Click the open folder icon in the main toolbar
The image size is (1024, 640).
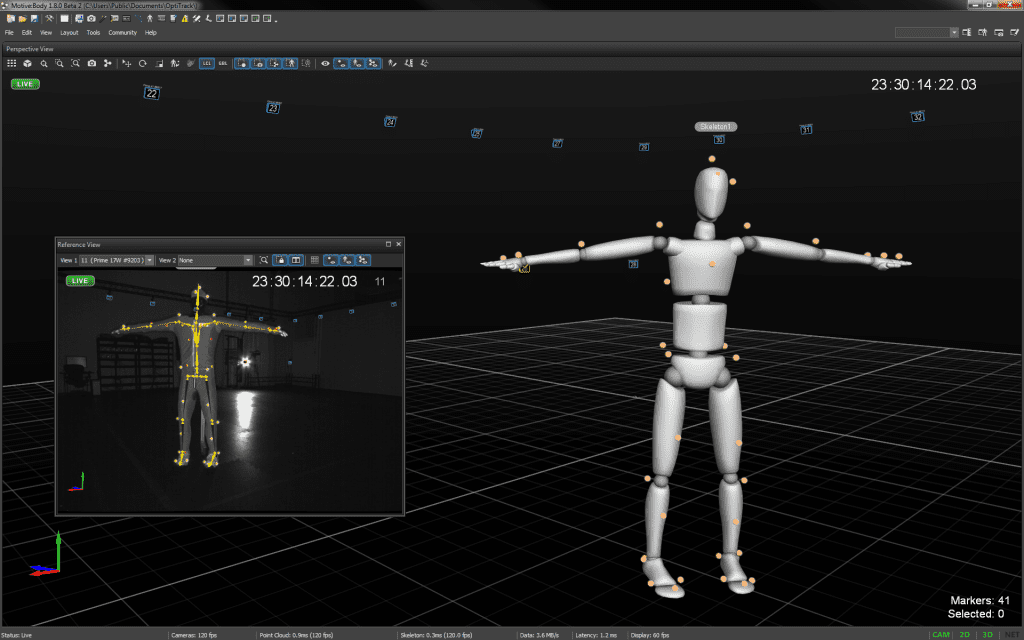point(21,19)
